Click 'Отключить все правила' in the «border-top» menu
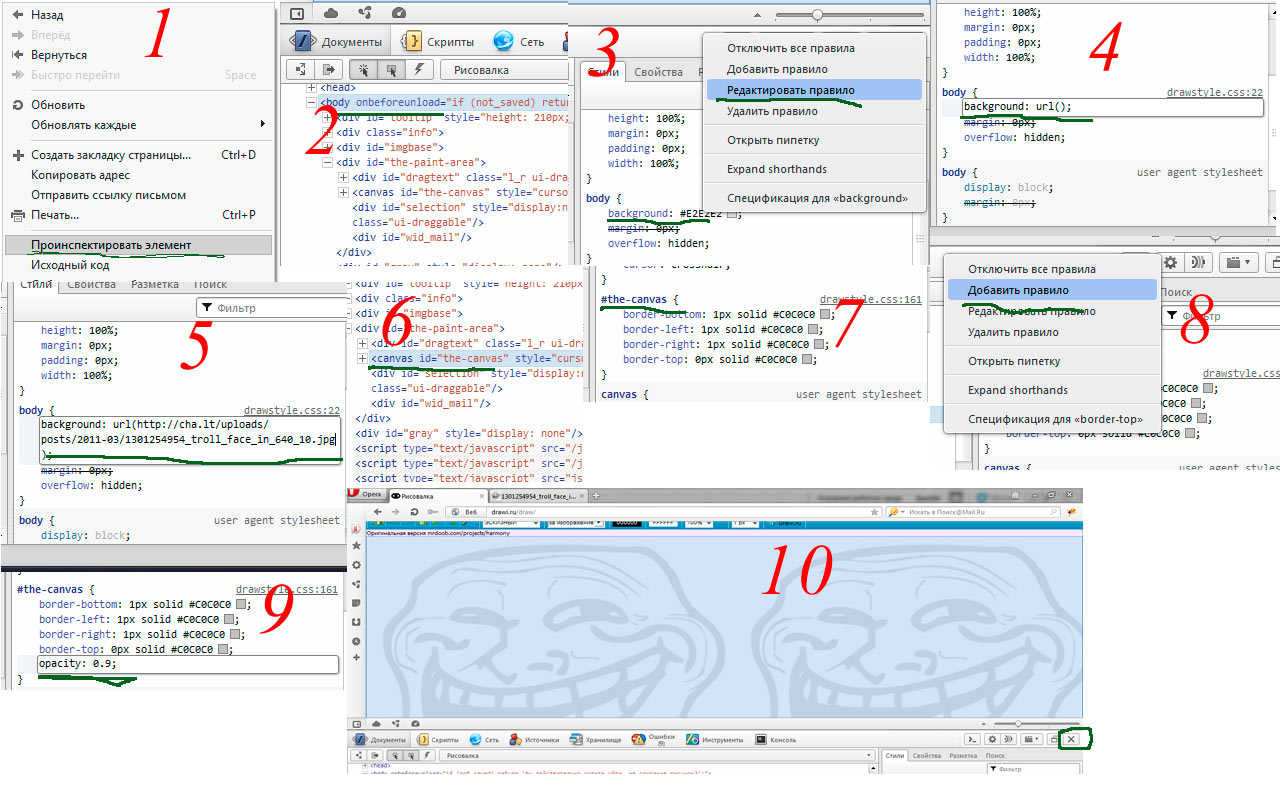1280x800 pixels. tap(1052, 269)
